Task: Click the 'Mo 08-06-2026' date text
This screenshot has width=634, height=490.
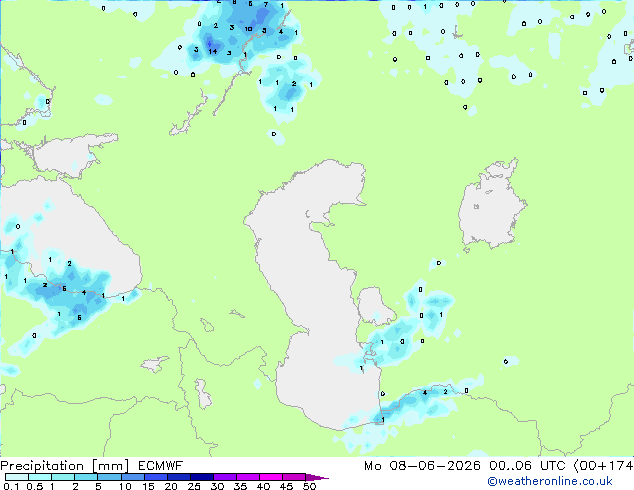Action: pyautogui.click(x=422, y=466)
